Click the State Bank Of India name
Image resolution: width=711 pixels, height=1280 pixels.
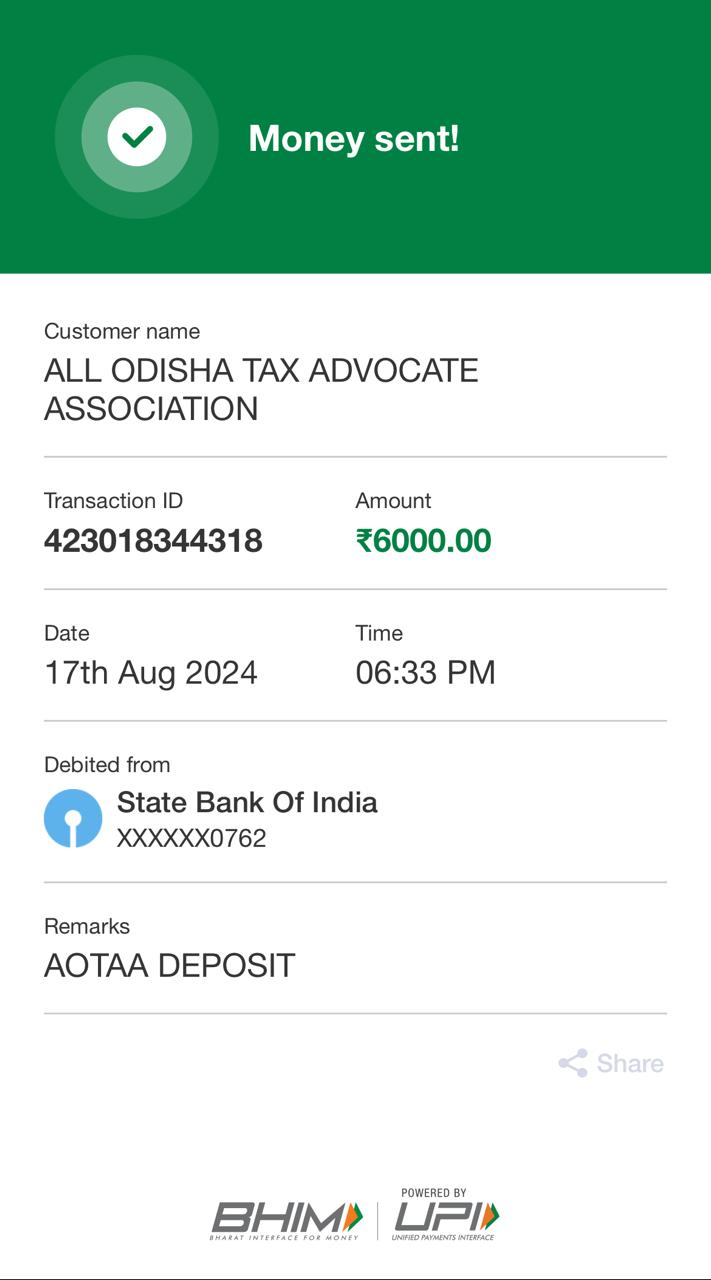pos(247,802)
